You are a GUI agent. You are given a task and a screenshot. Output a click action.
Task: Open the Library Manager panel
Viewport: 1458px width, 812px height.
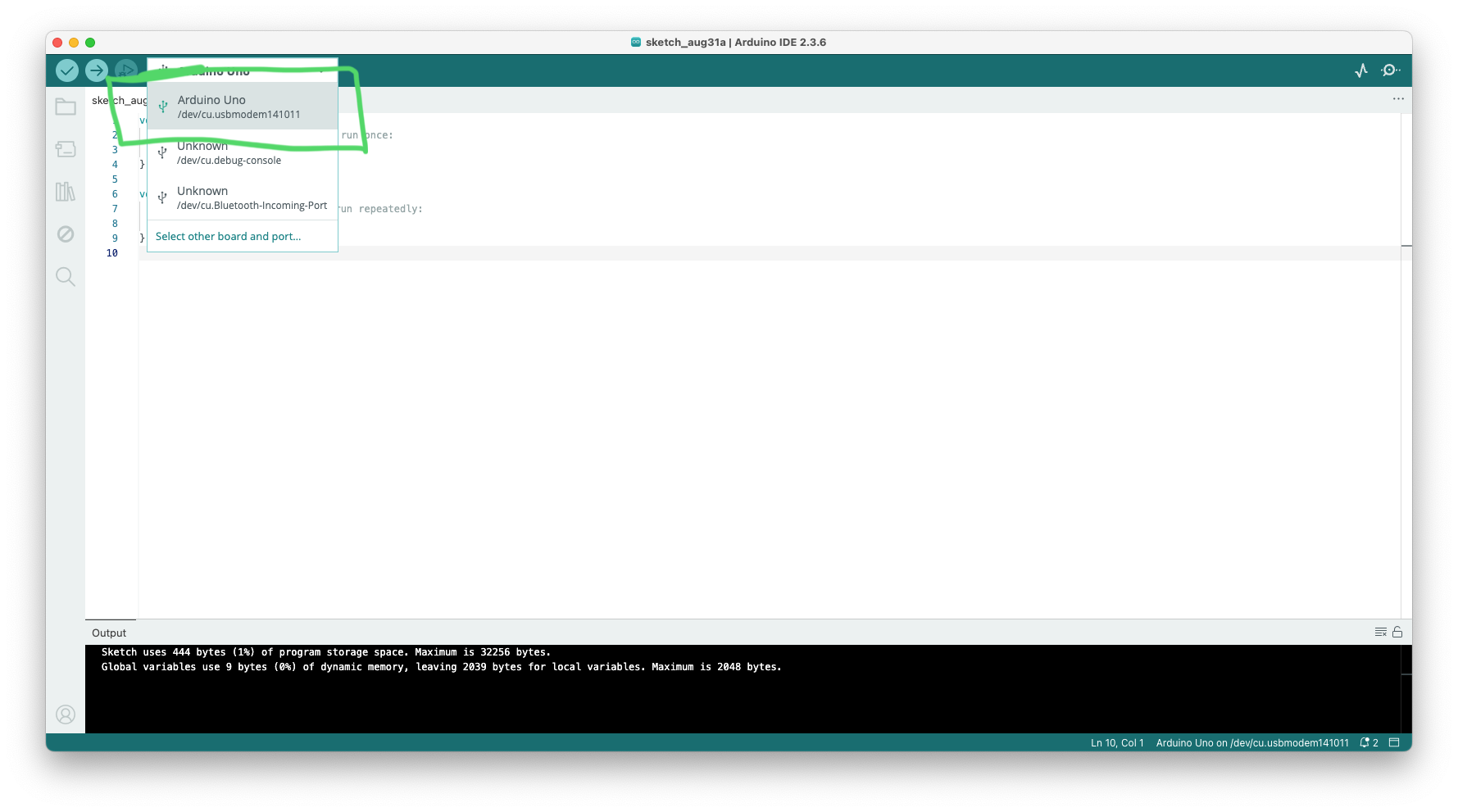point(66,192)
